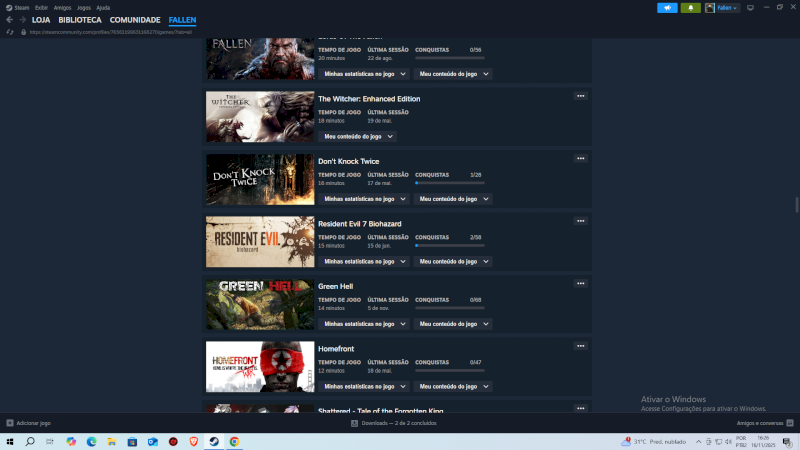Open Google Chrome from the taskbar
Viewport: 800px width, 450px height.
tap(234, 441)
